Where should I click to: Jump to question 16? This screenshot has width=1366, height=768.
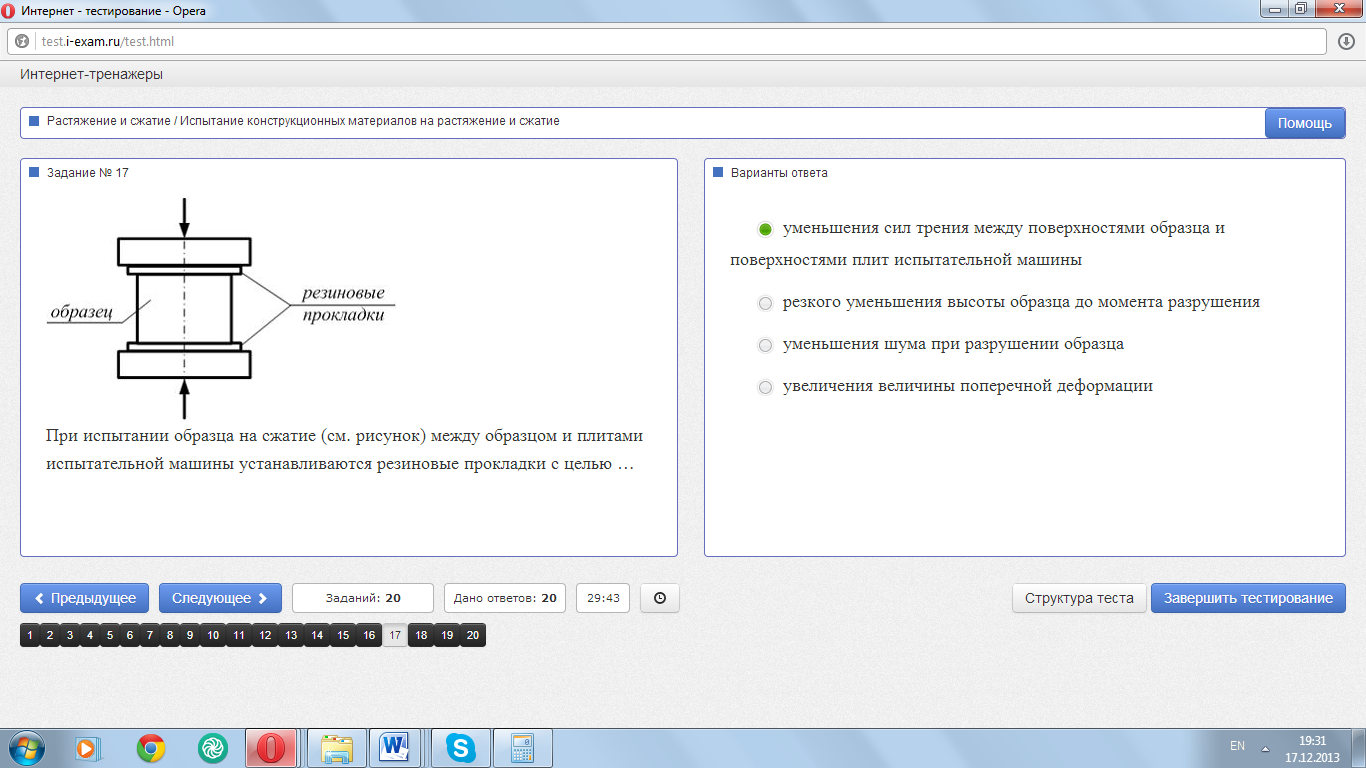(x=369, y=635)
